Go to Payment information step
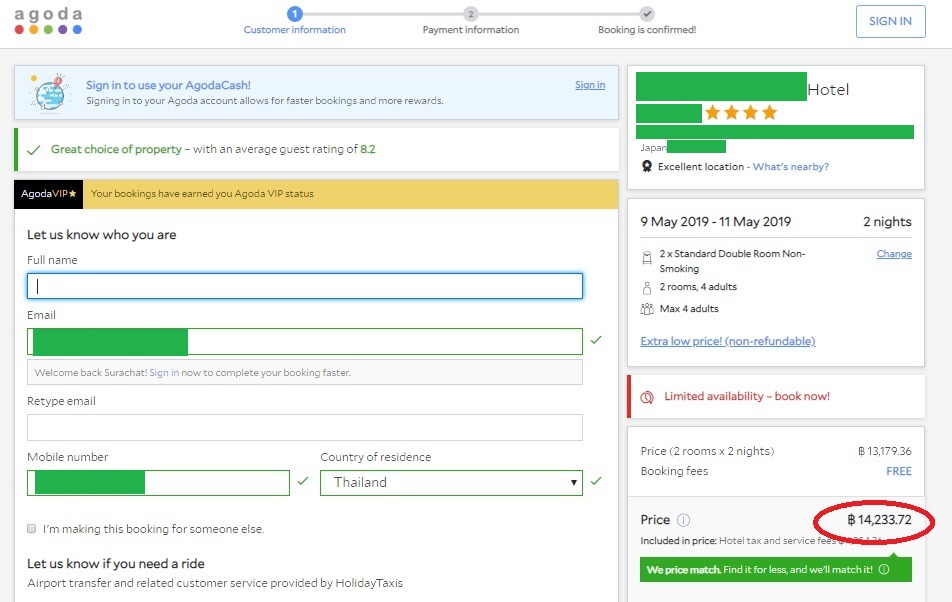 pyautogui.click(x=471, y=21)
